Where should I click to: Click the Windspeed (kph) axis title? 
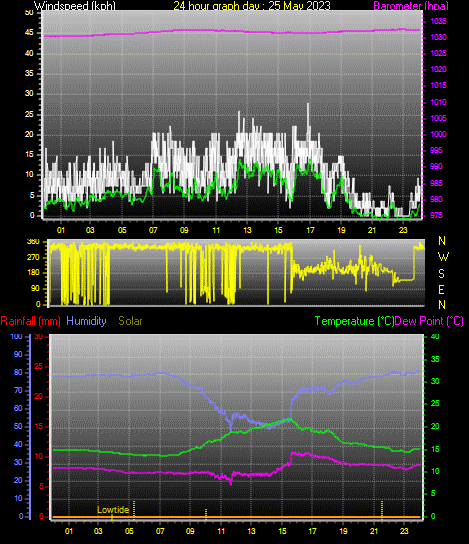point(75,6)
